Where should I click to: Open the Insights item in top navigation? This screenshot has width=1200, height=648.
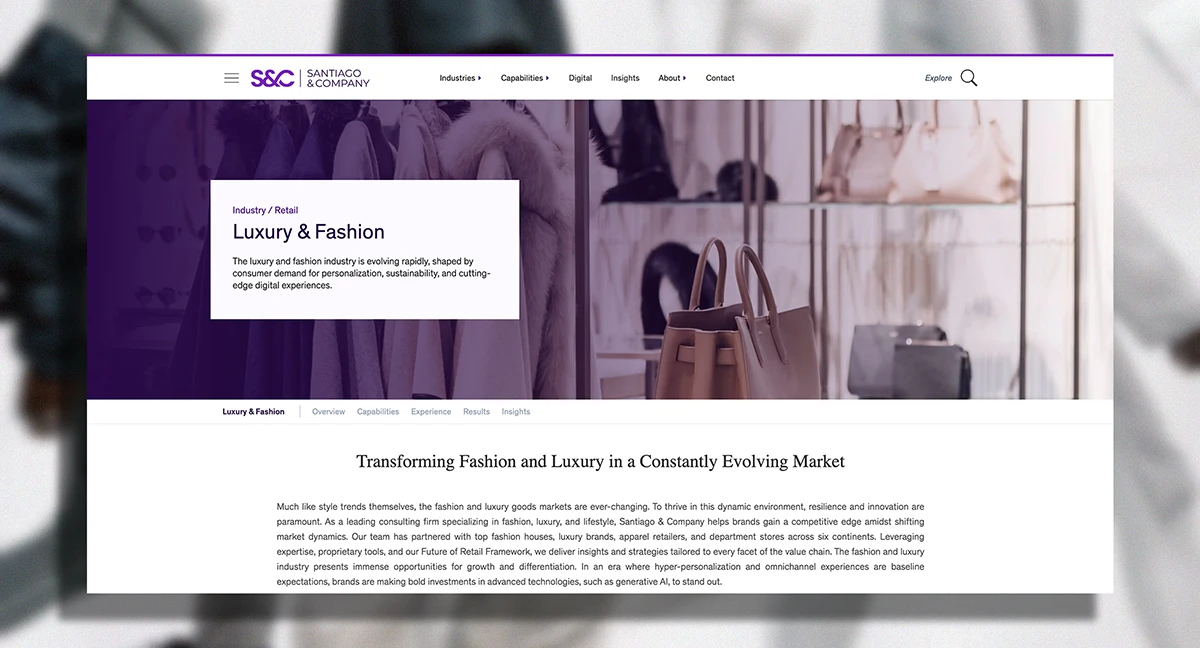[625, 78]
